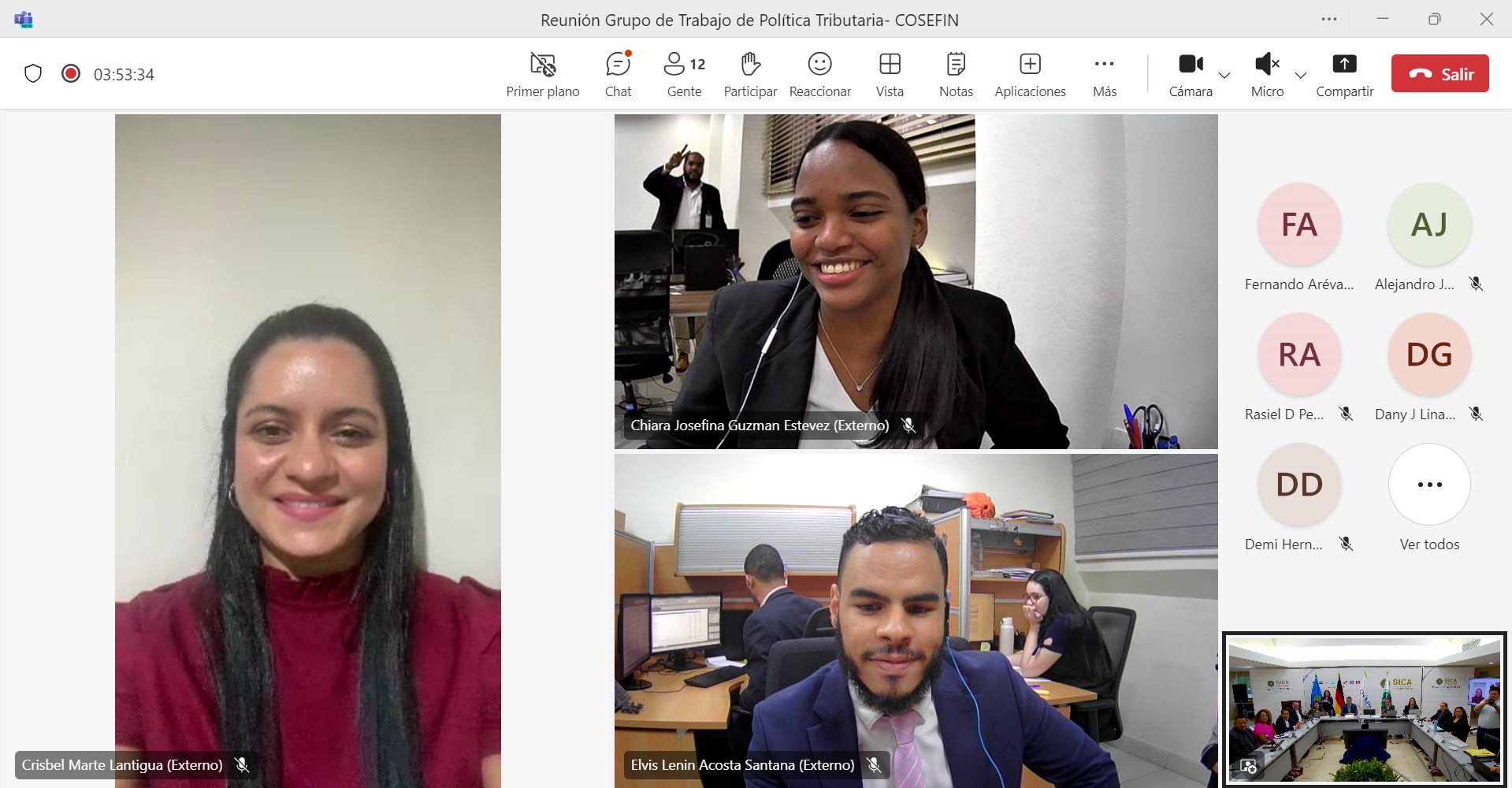Viewport: 1512px width, 788px height.
Task: Click the shield privacy icon
Action: [x=33, y=74]
